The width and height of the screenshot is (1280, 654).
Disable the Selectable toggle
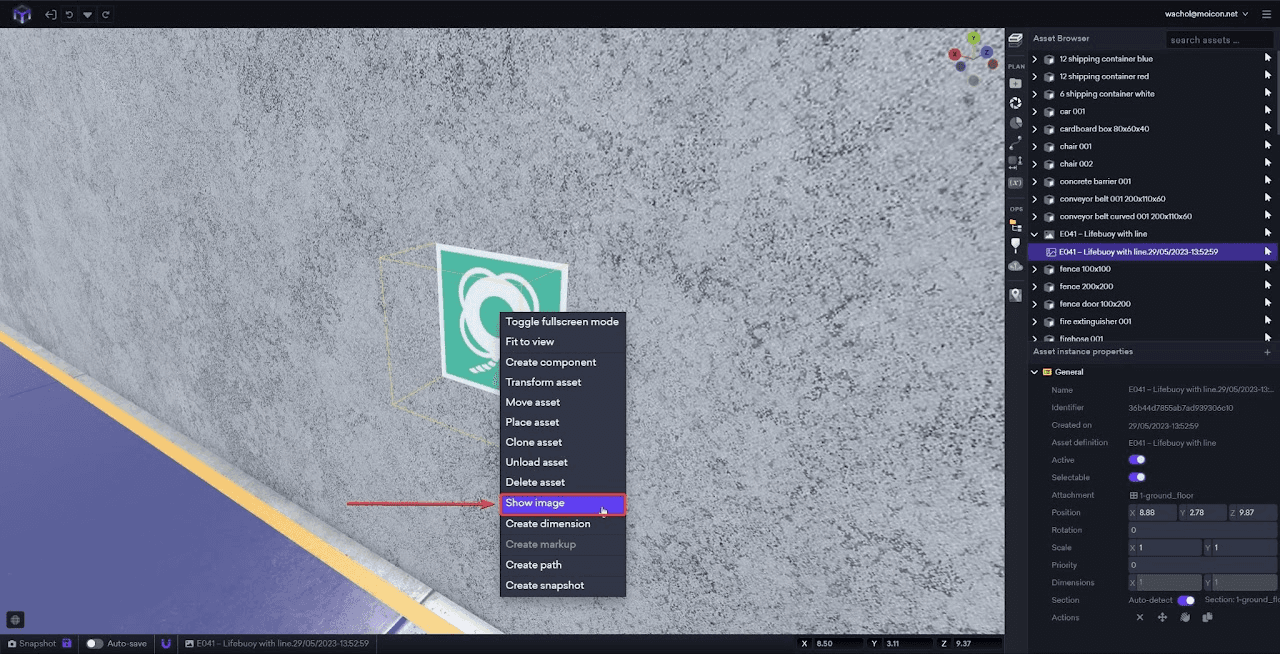point(1137,478)
